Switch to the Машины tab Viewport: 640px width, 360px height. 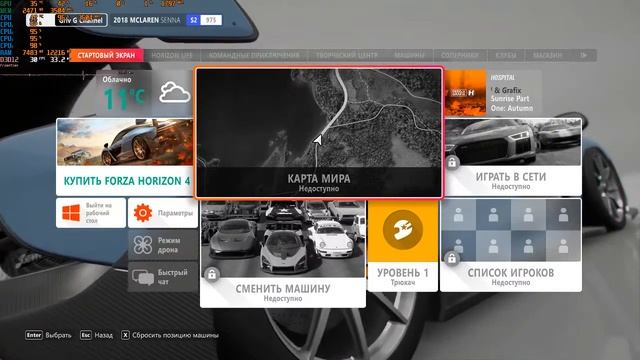pyautogui.click(x=409, y=56)
